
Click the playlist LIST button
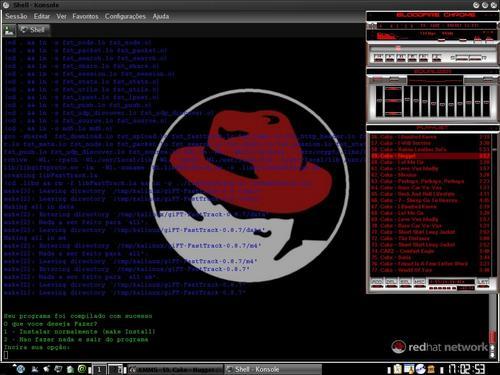tap(483, 283)
